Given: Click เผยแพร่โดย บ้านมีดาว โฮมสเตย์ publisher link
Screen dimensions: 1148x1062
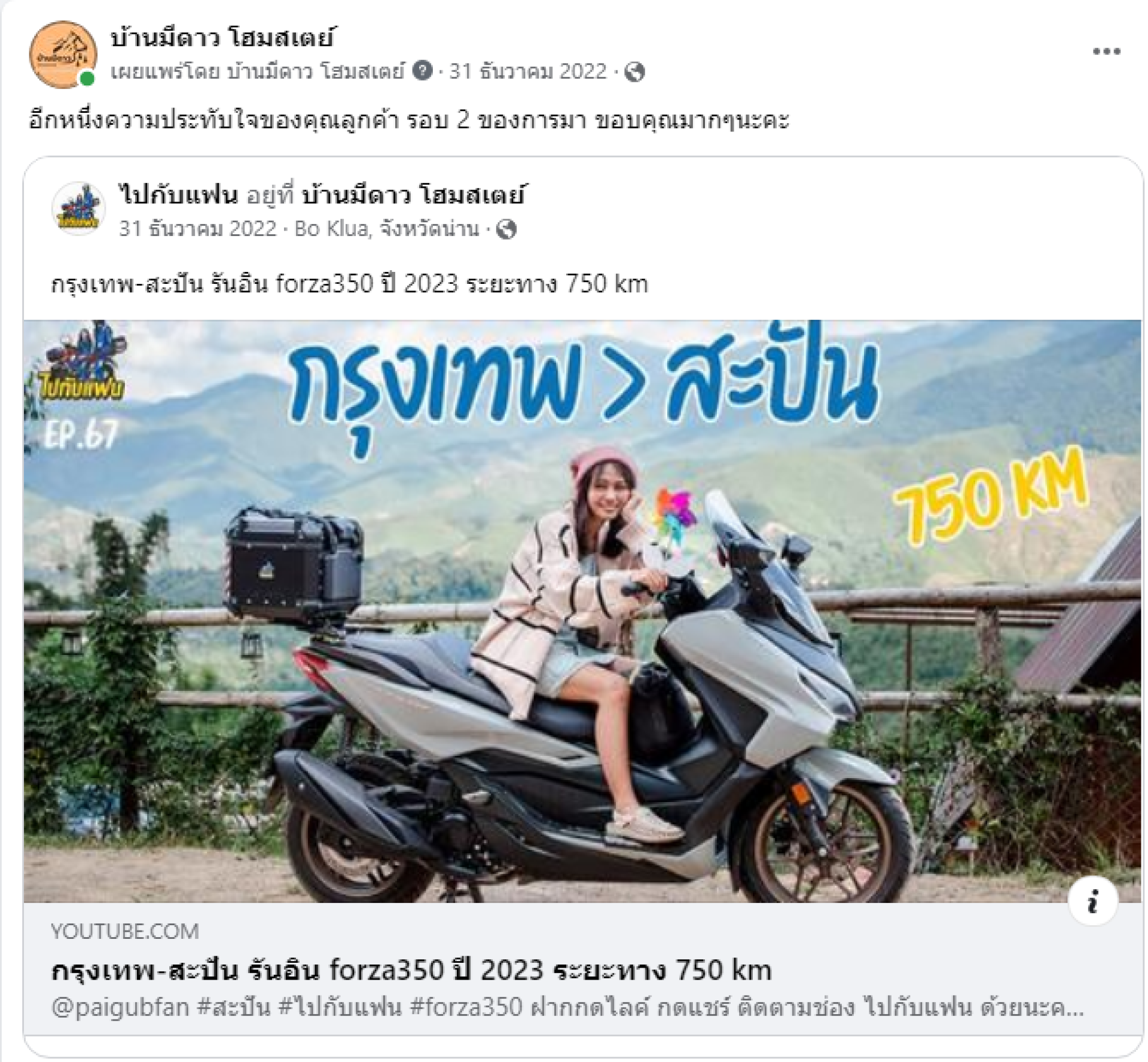Looking at the screenshot, I should tap(258, 71).
